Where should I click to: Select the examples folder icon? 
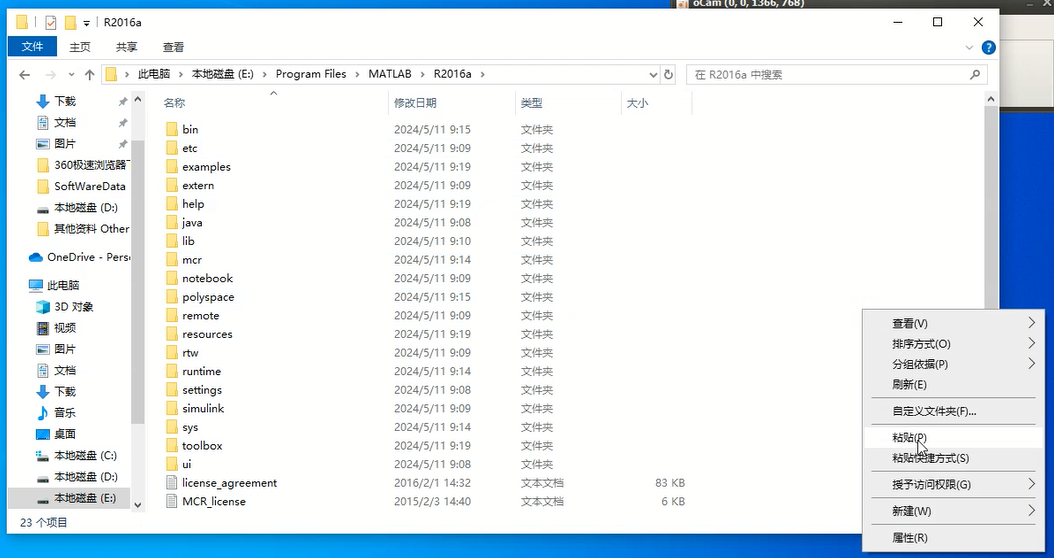(172, 167)
